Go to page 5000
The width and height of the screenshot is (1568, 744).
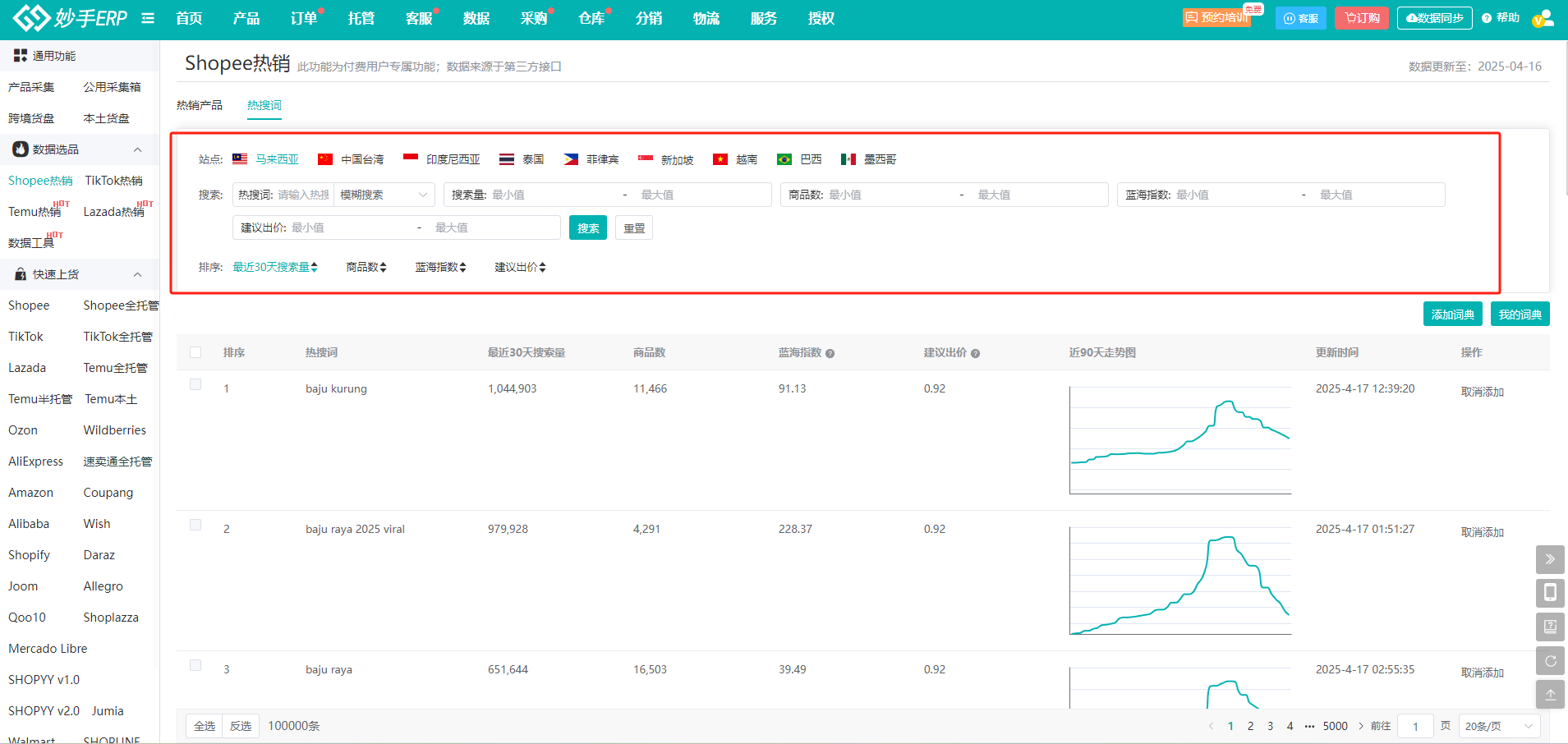click(1336, 726)
